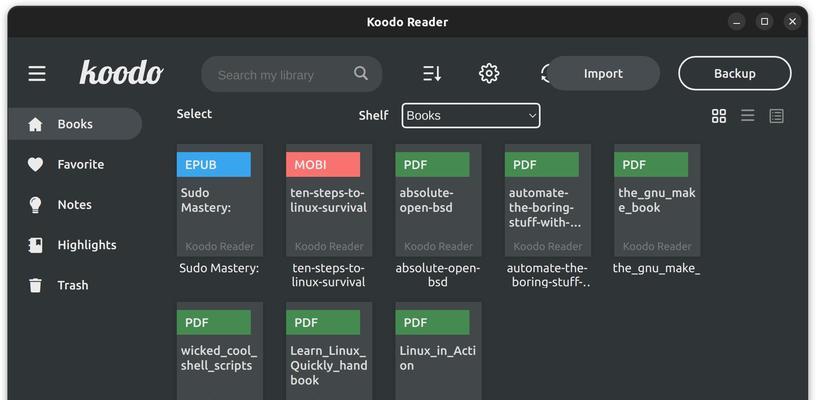The height and width of the screenshot is (400, 816).
Task: Click the Shelf label text
Action: 373,115
